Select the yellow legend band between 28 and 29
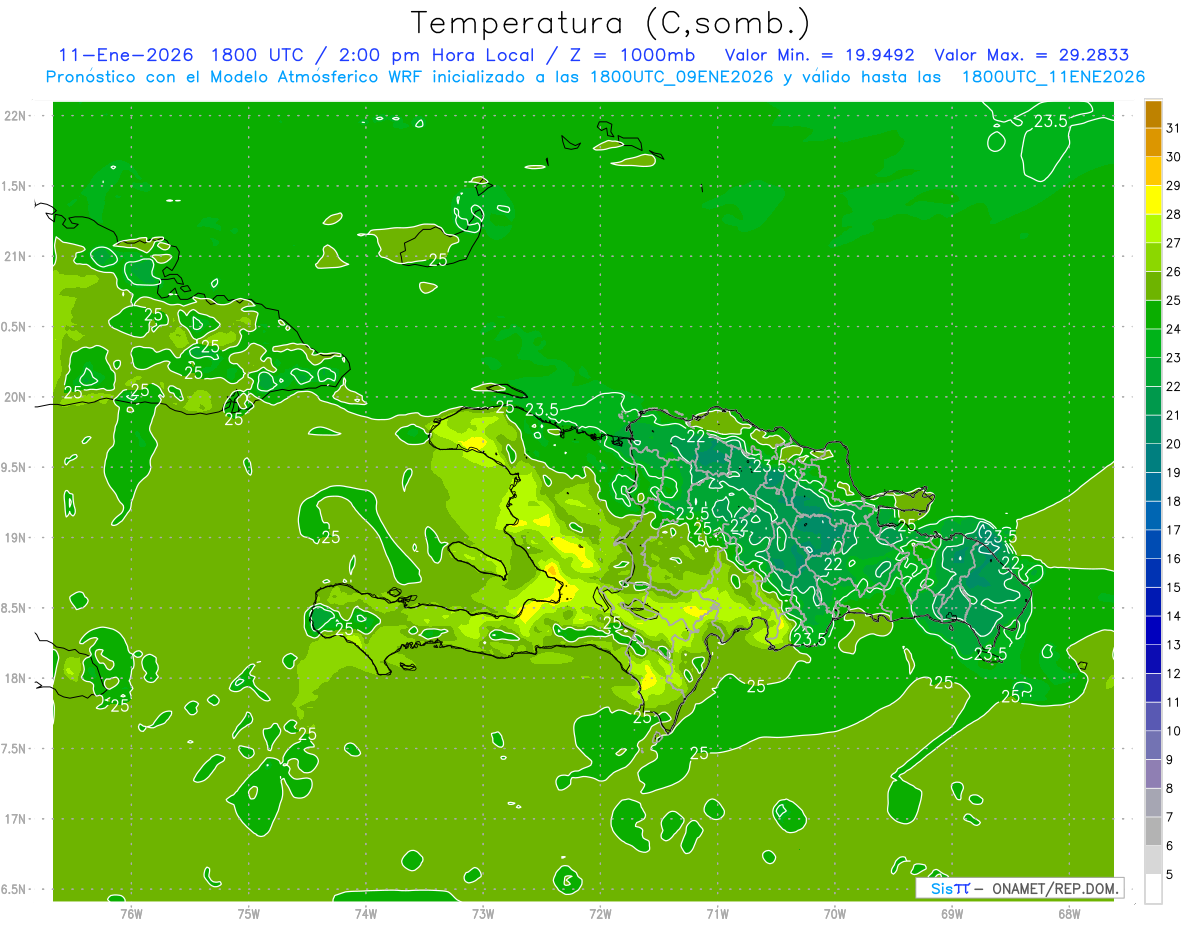1200x927 pixels. pos(1153,200)
